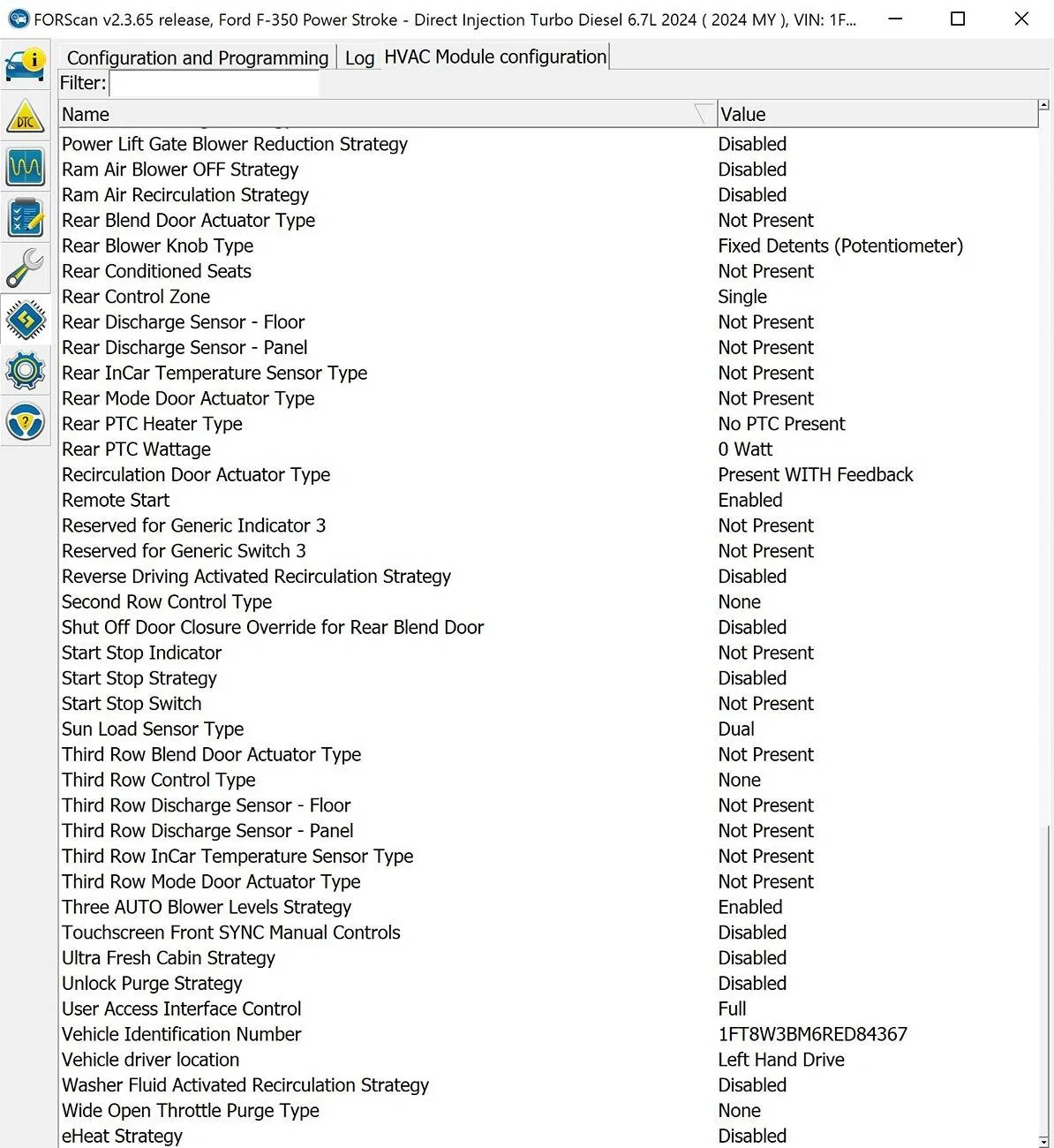This screenshot has width=1054, height=1148.
Task: Open the wrench service procedures section
Action: click(x=26, y=268)
